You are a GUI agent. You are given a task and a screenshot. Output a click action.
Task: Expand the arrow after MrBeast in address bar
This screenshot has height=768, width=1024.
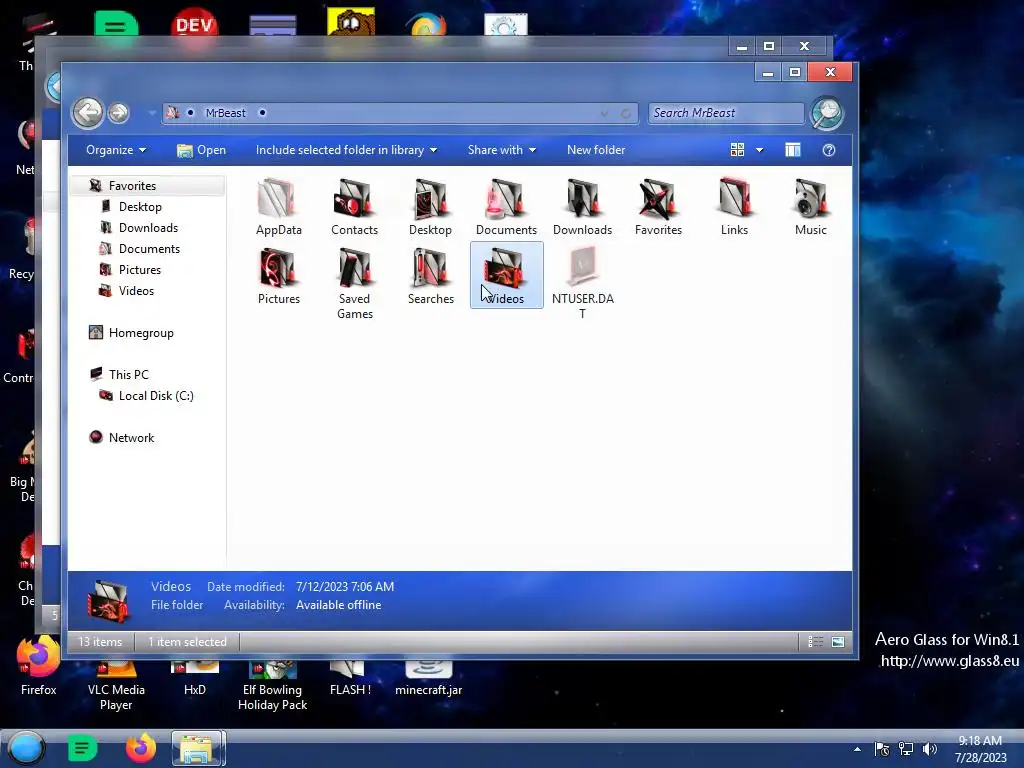(x=262, y=113)
